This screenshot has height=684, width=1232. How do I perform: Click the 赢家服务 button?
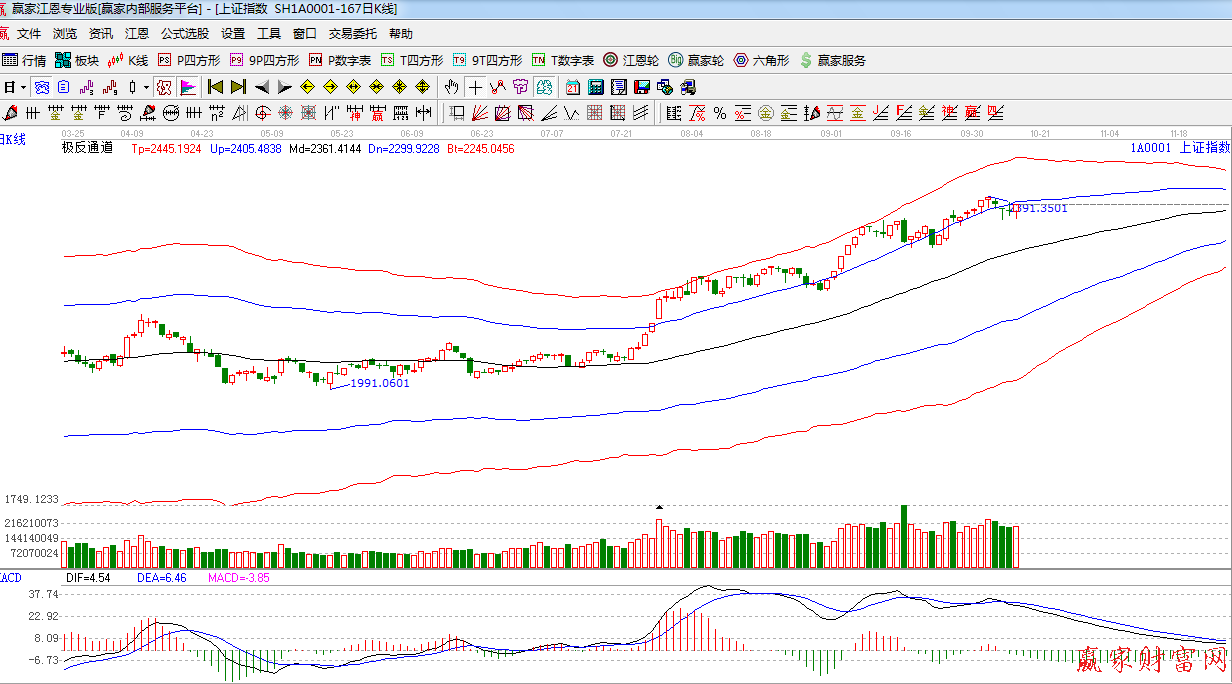tap(833, 60)
